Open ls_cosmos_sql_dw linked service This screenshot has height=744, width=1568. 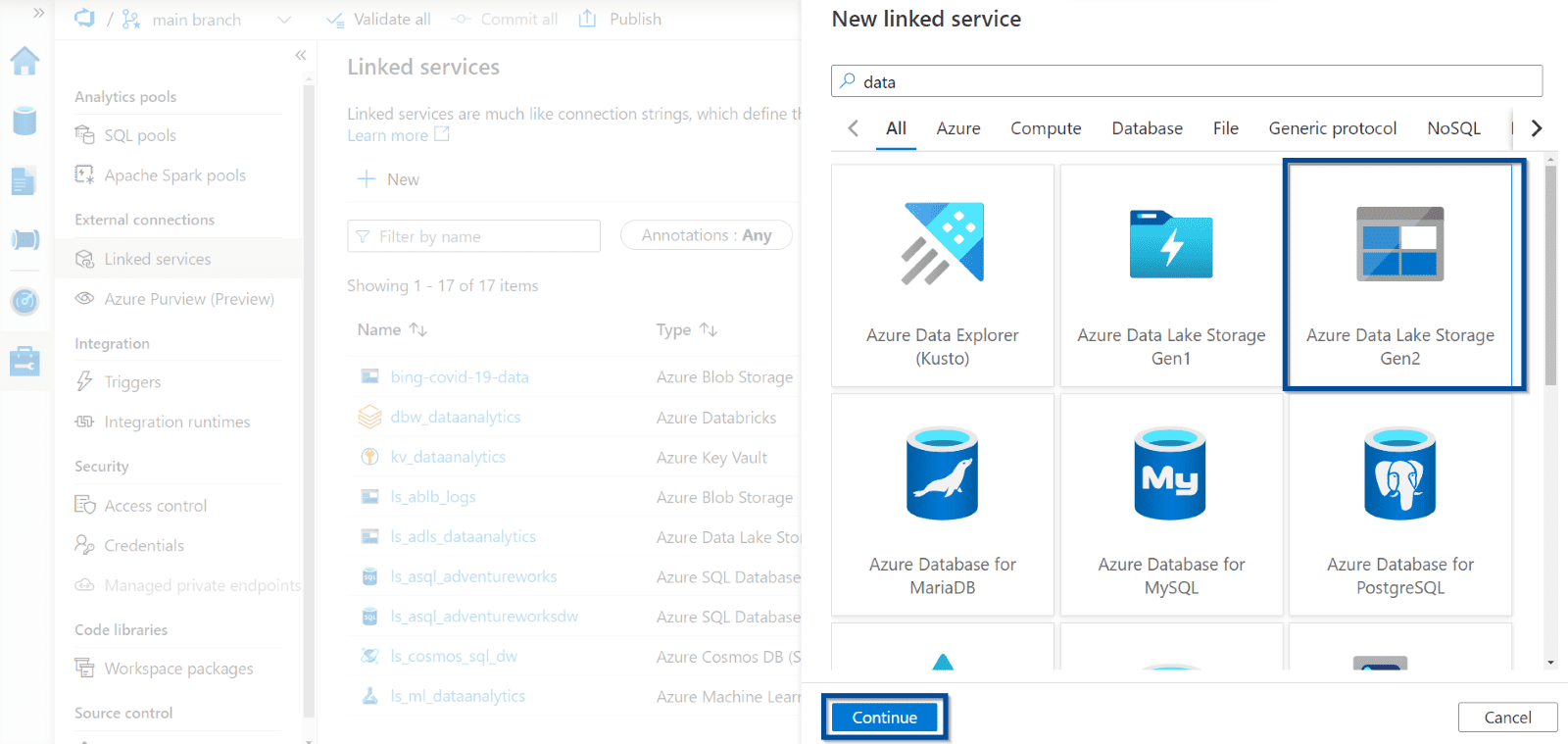click(454, 657)
